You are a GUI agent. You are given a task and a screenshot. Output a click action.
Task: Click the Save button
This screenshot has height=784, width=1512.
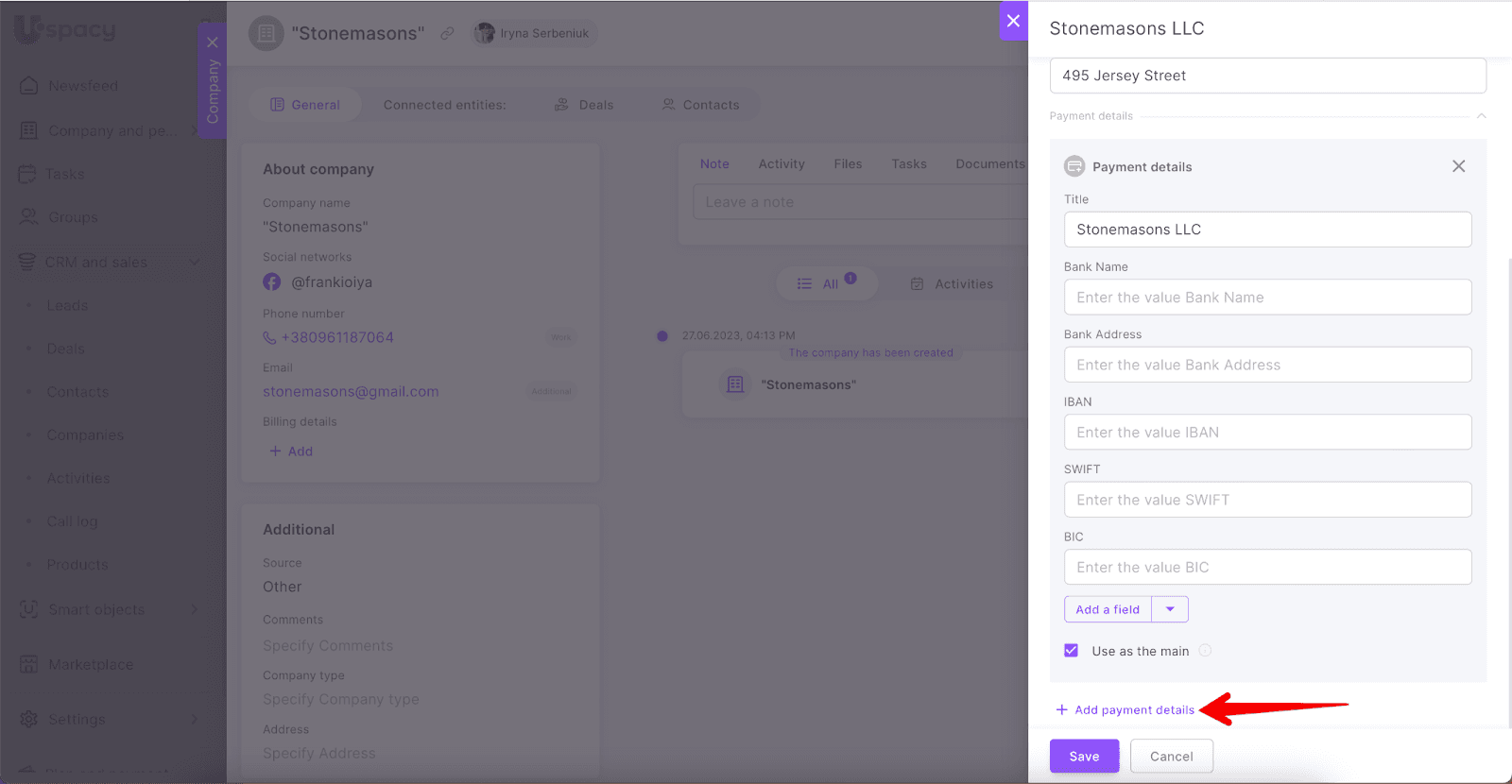click(1084, 757)
